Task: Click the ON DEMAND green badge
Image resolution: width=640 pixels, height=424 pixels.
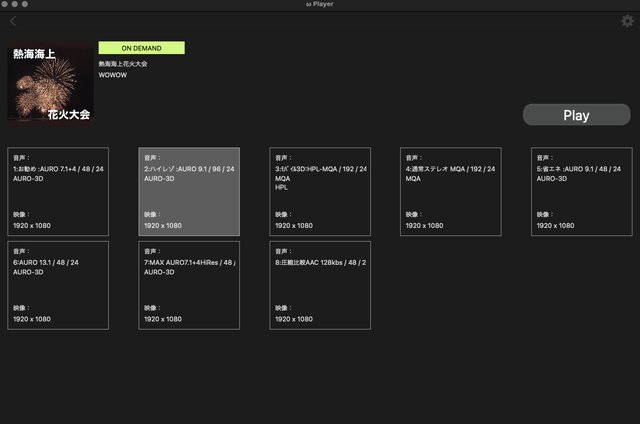Action: (x=141, y=48)
